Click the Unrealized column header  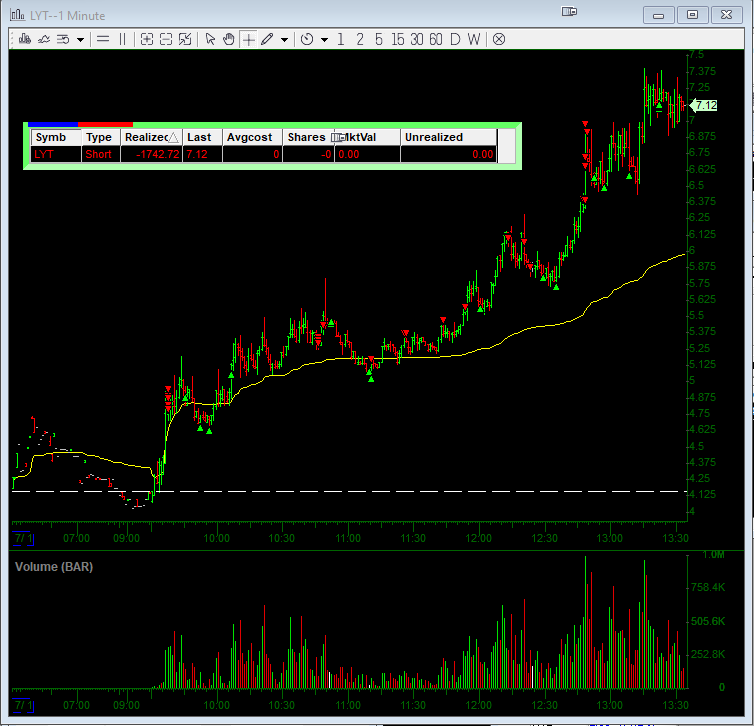(449, 137)
